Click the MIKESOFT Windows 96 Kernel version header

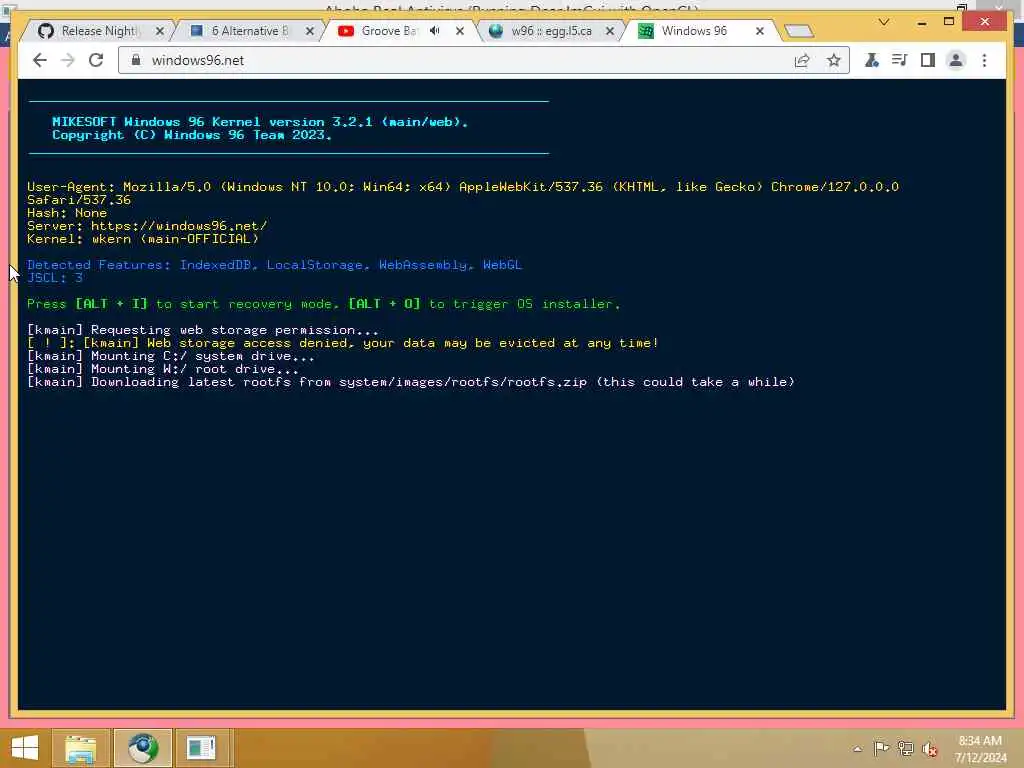(x=260, y=122)
